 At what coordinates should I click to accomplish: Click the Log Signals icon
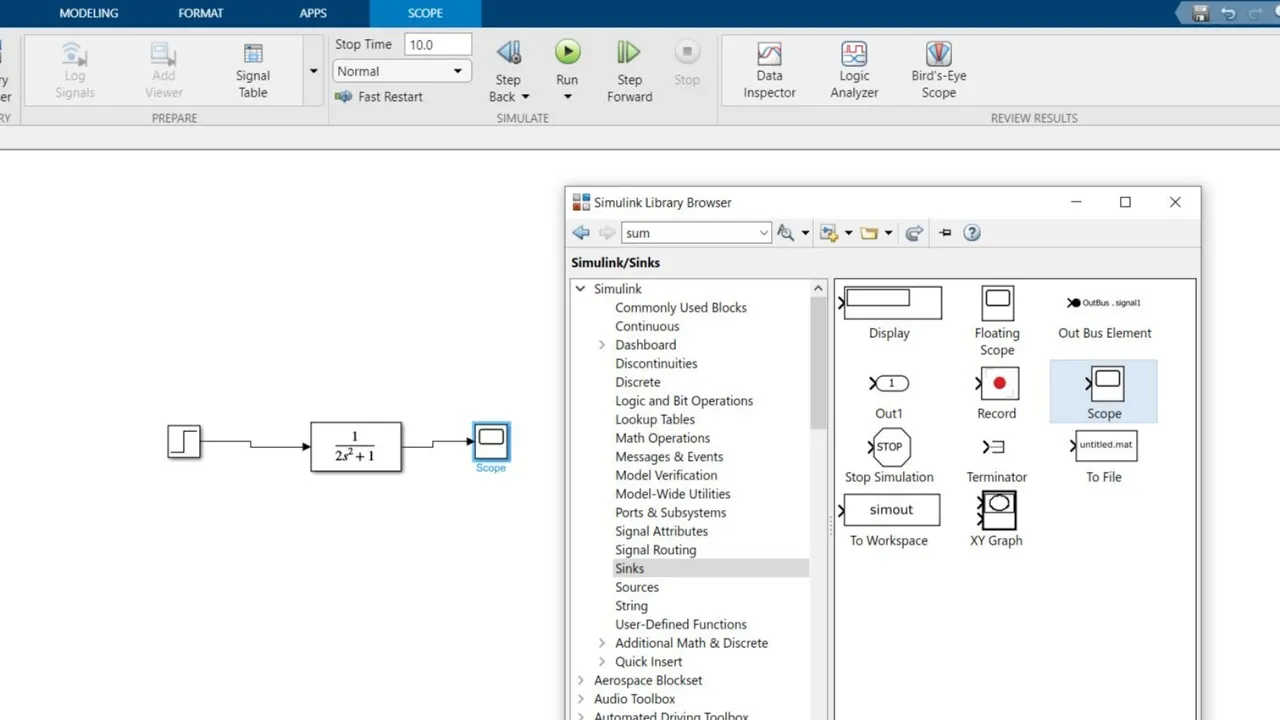74,54
